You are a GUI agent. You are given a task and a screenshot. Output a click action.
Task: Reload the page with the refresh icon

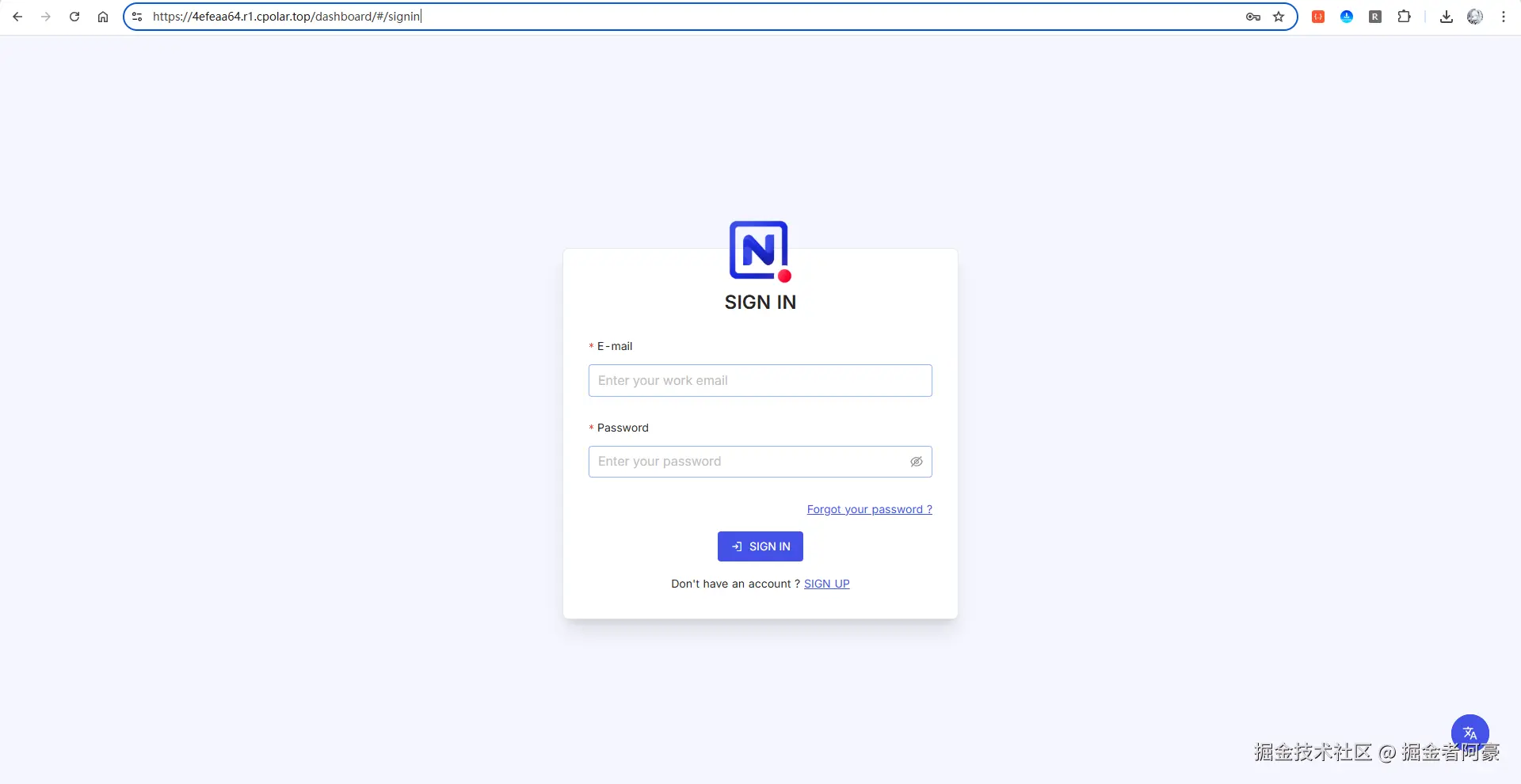[x=74, y=17]
